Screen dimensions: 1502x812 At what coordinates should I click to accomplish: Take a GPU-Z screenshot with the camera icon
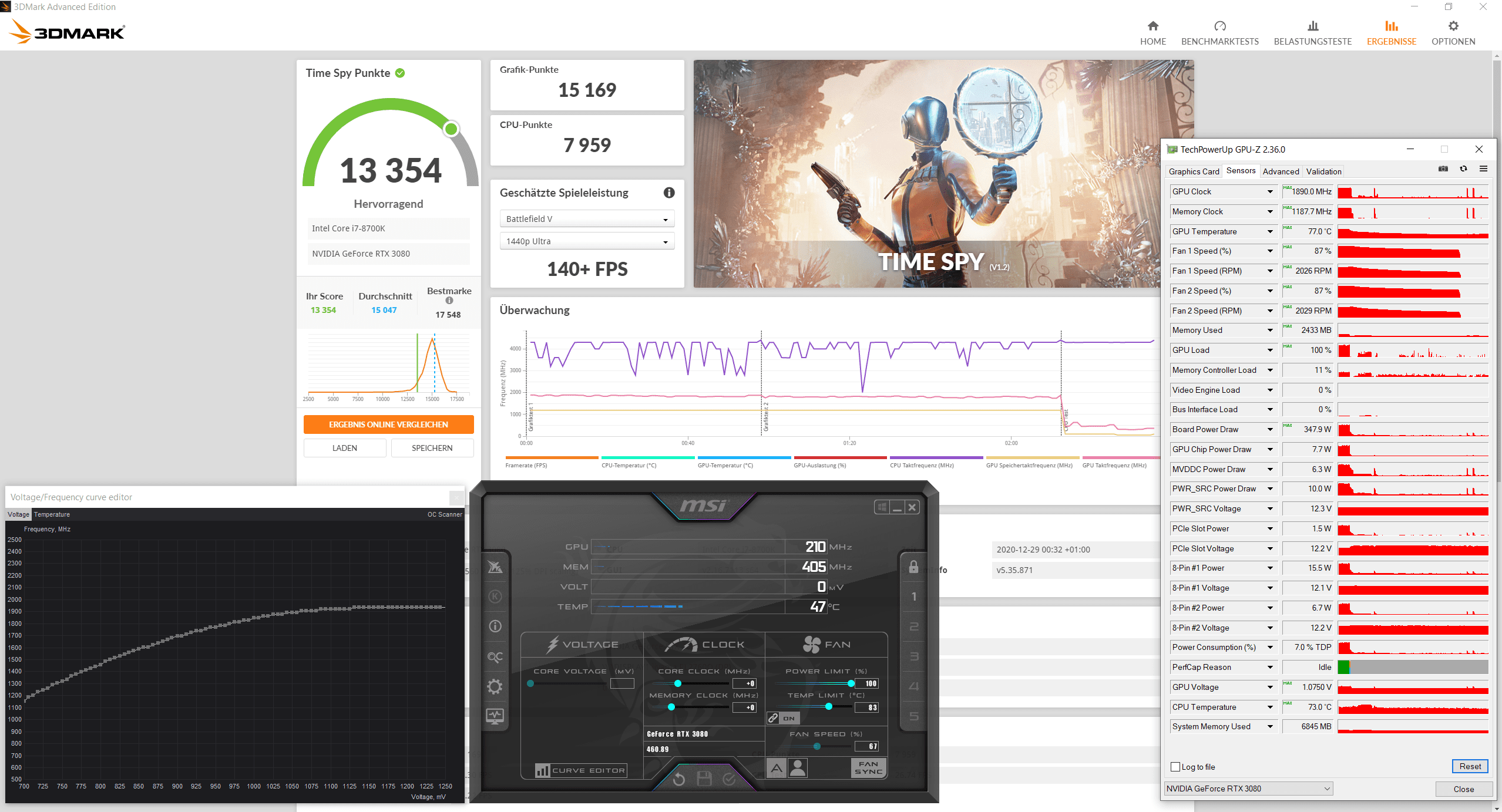(x=1443, y=169)
